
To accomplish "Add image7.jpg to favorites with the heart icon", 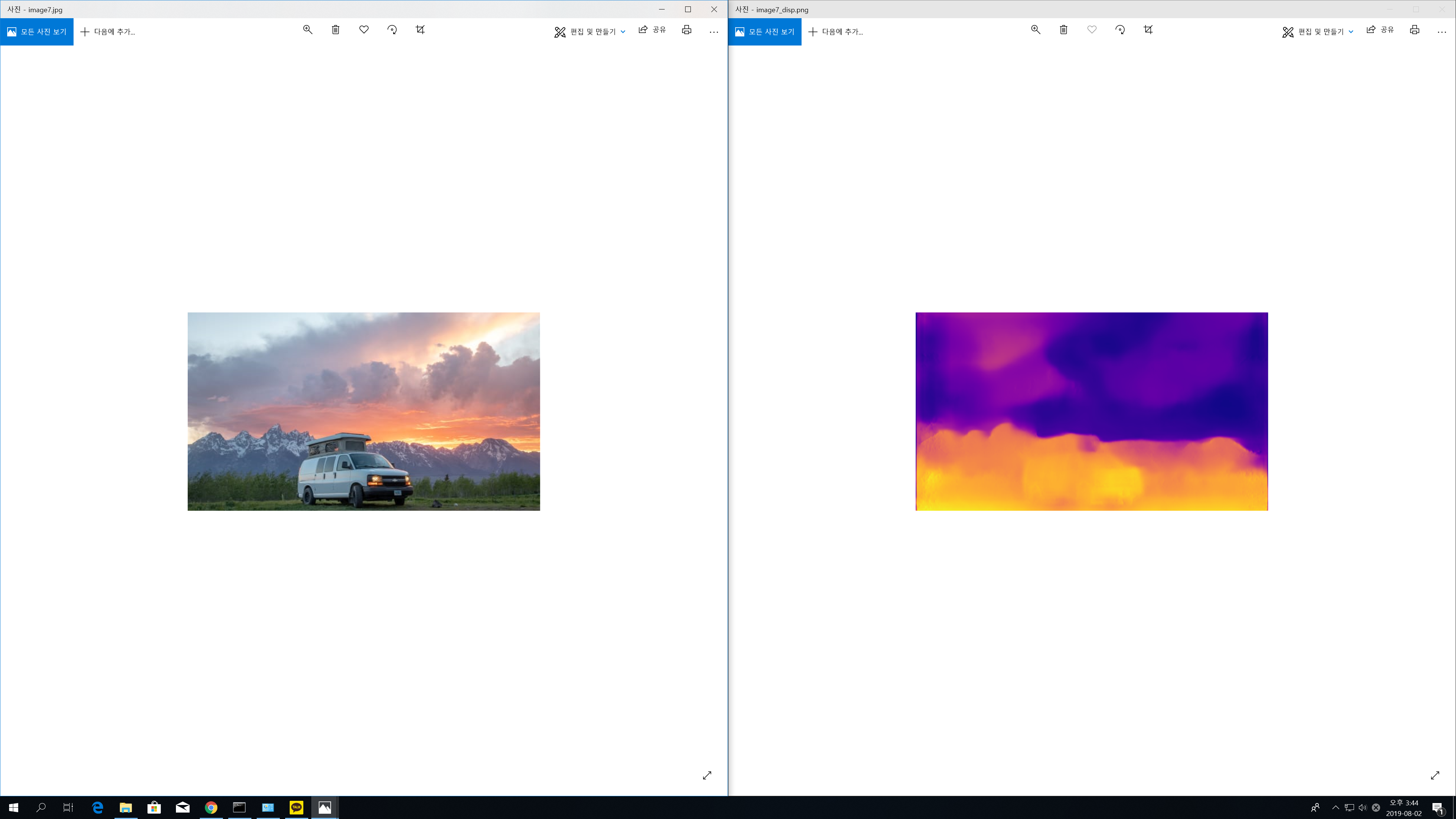I will pos(364,30).
